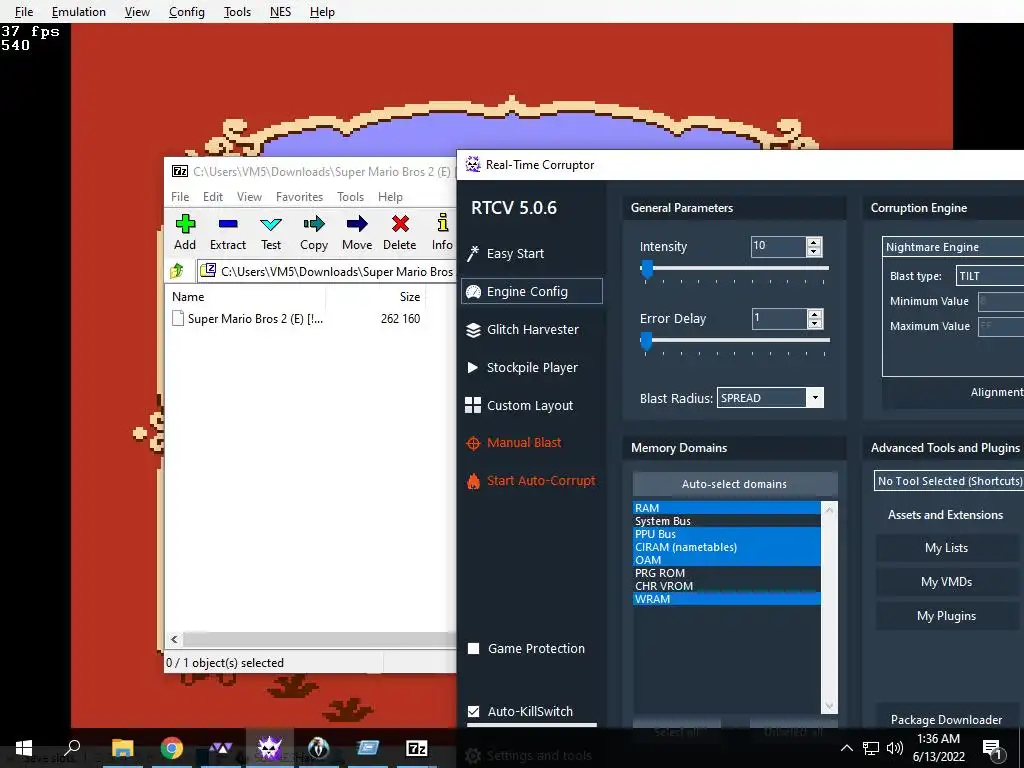Open the NES menu
Image resolution: width=1024 pixels, height=768 pixels.
pos(280,12)
